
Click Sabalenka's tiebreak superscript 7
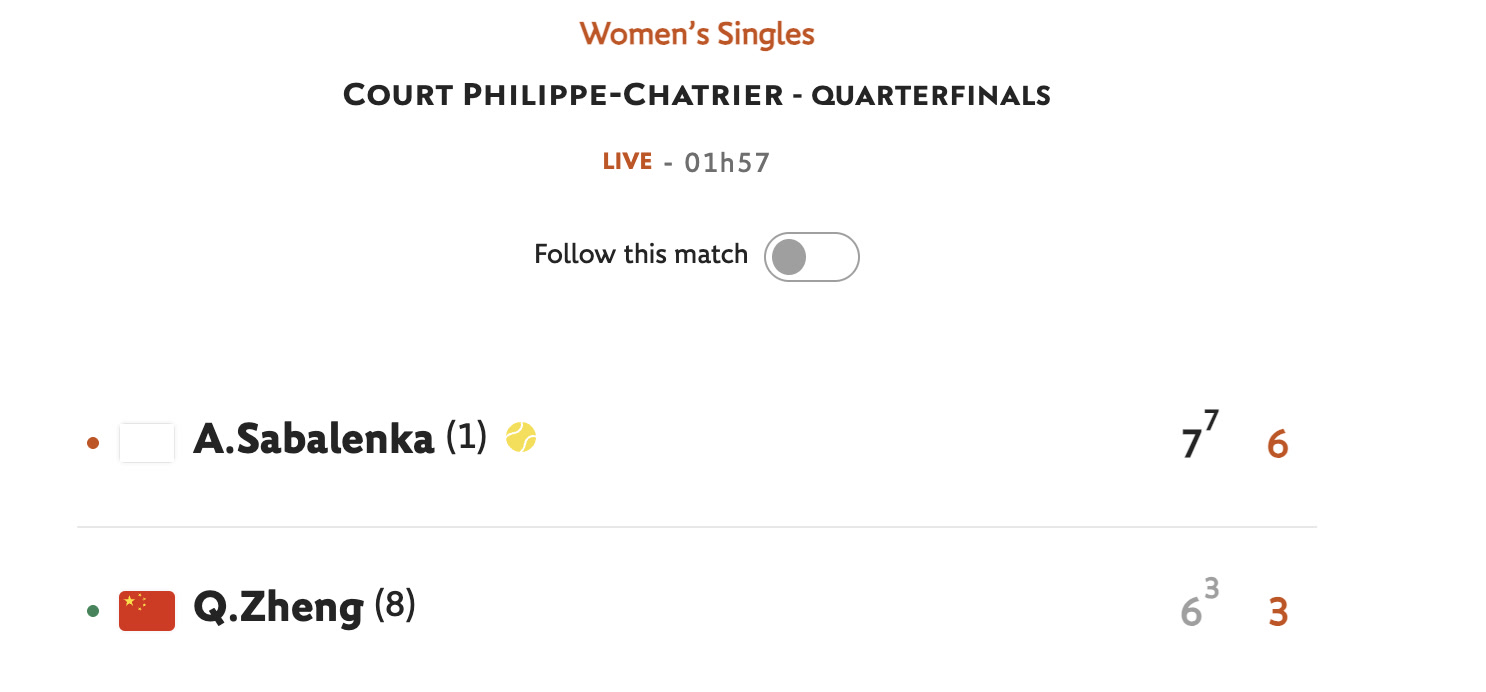click(1212, 421)
